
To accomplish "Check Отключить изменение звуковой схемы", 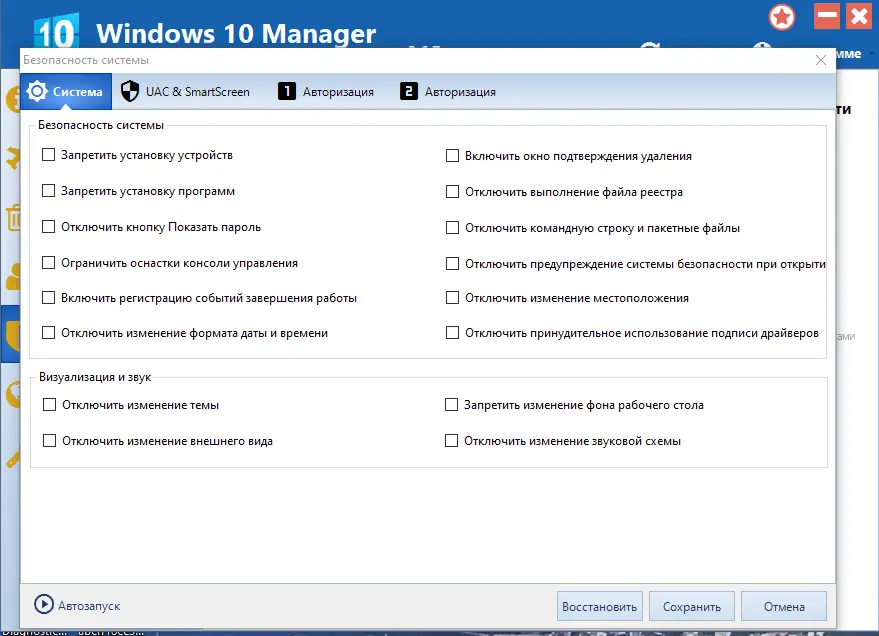I will click(451, 440).
